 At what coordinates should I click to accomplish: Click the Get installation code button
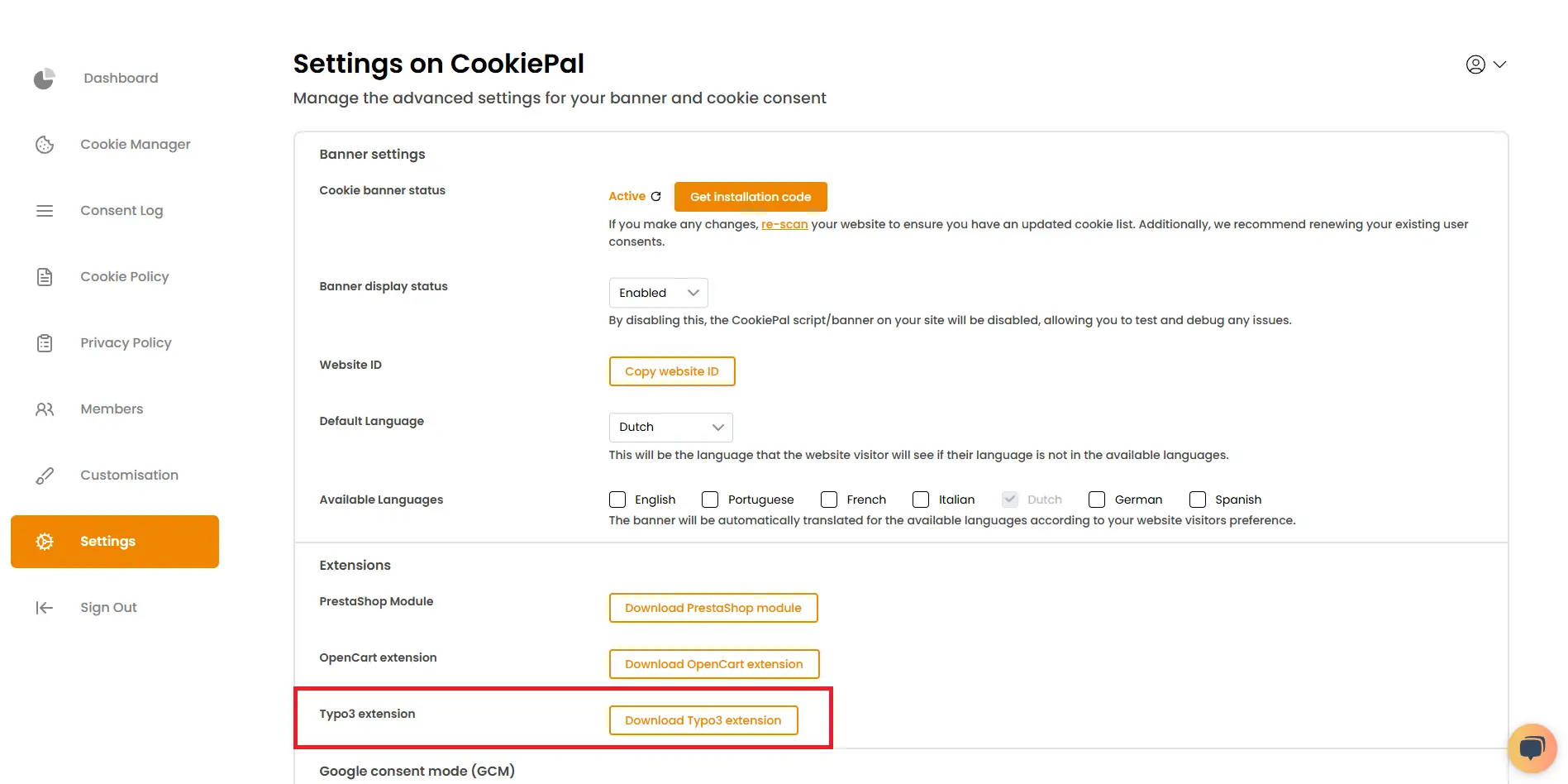coord(750,196)
